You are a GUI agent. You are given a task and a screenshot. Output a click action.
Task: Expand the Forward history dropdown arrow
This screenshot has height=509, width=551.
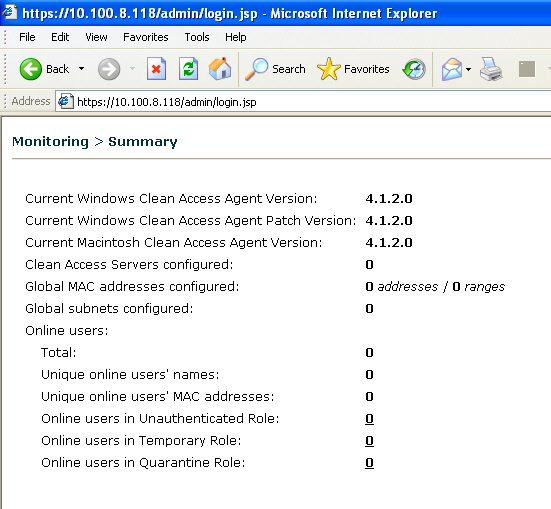(x=132, y=69)
